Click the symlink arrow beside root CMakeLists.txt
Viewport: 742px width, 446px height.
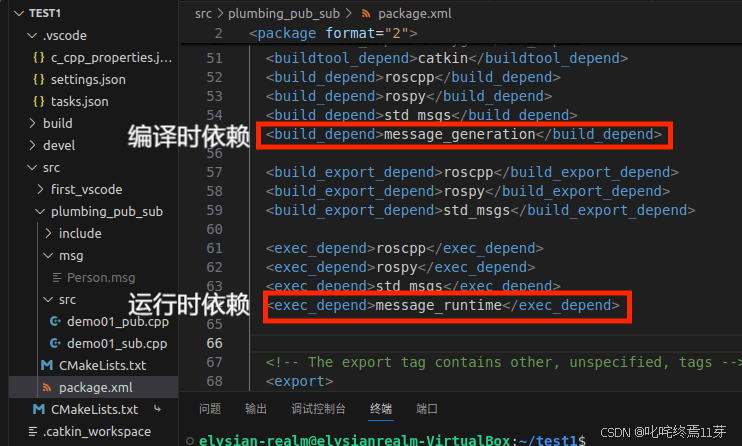pyautogui.click(x=158, y=409)
